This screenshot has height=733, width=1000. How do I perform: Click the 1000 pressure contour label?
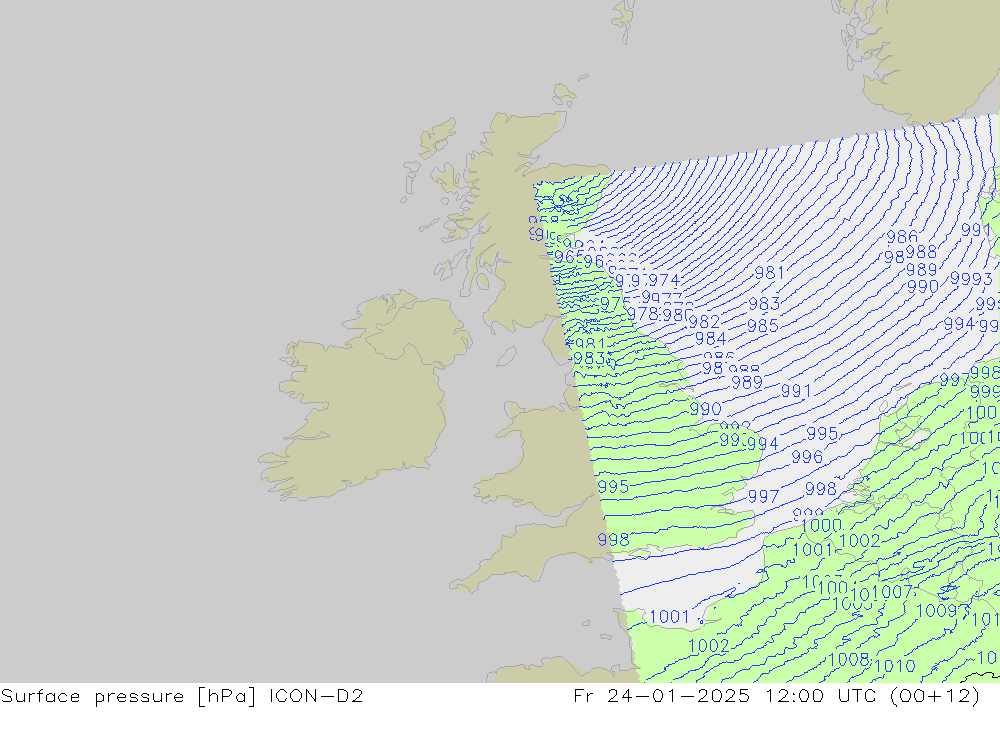point(821,526)
